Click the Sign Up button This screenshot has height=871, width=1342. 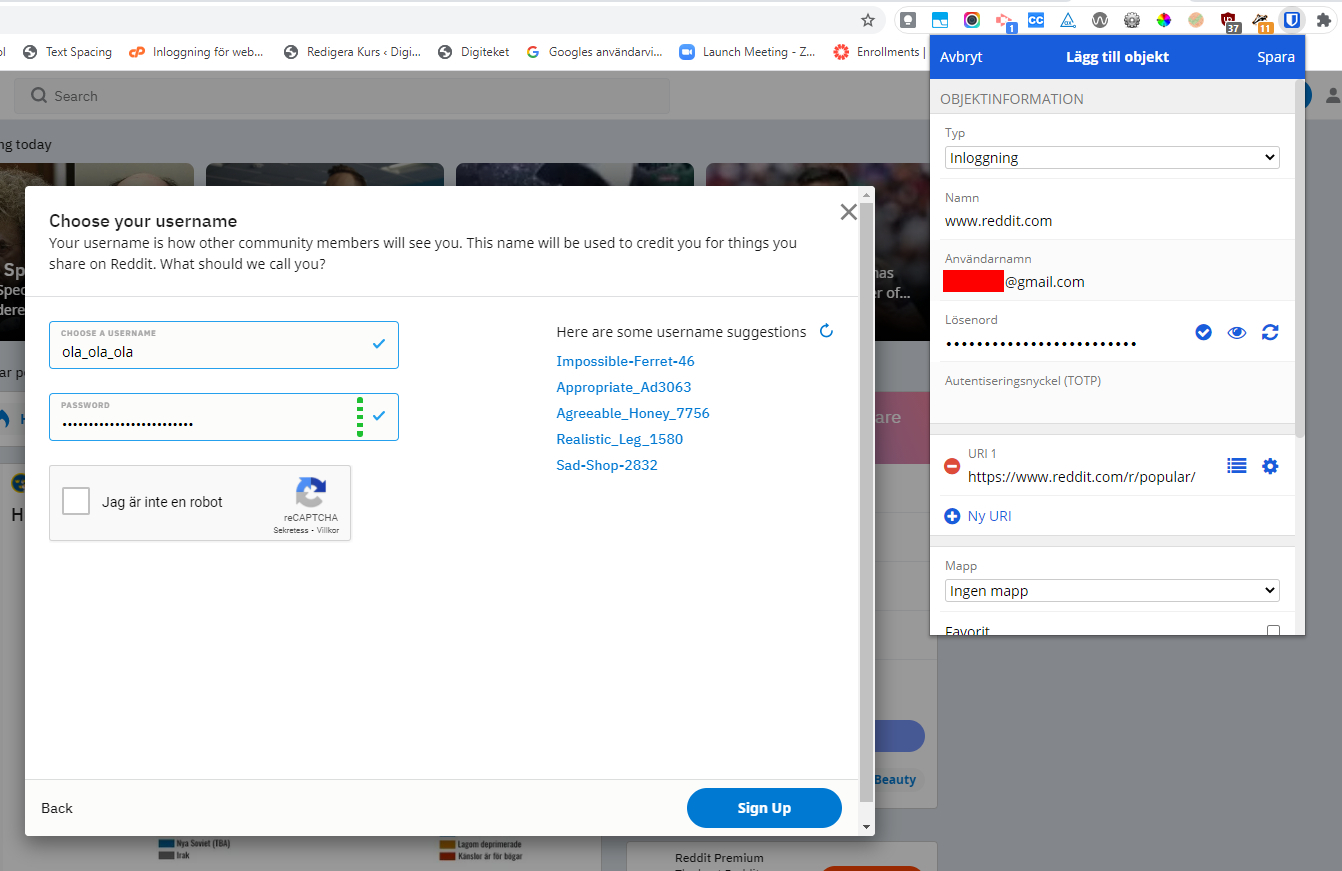(764, 808)
